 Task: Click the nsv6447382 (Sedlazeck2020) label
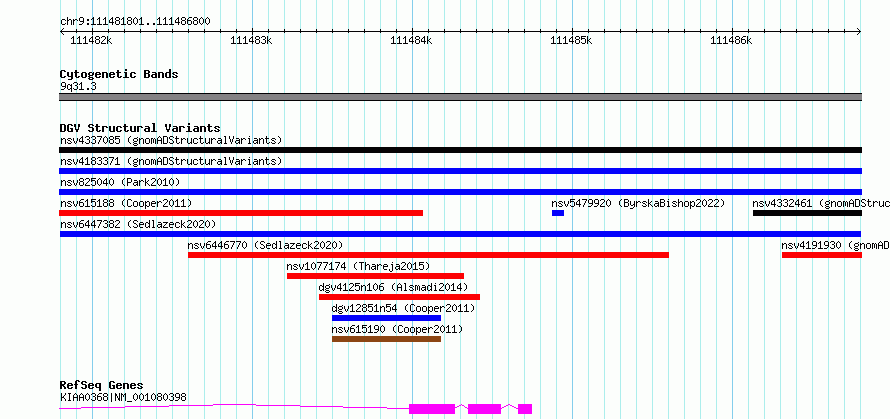pyautogui.click(x=138, y=224)
